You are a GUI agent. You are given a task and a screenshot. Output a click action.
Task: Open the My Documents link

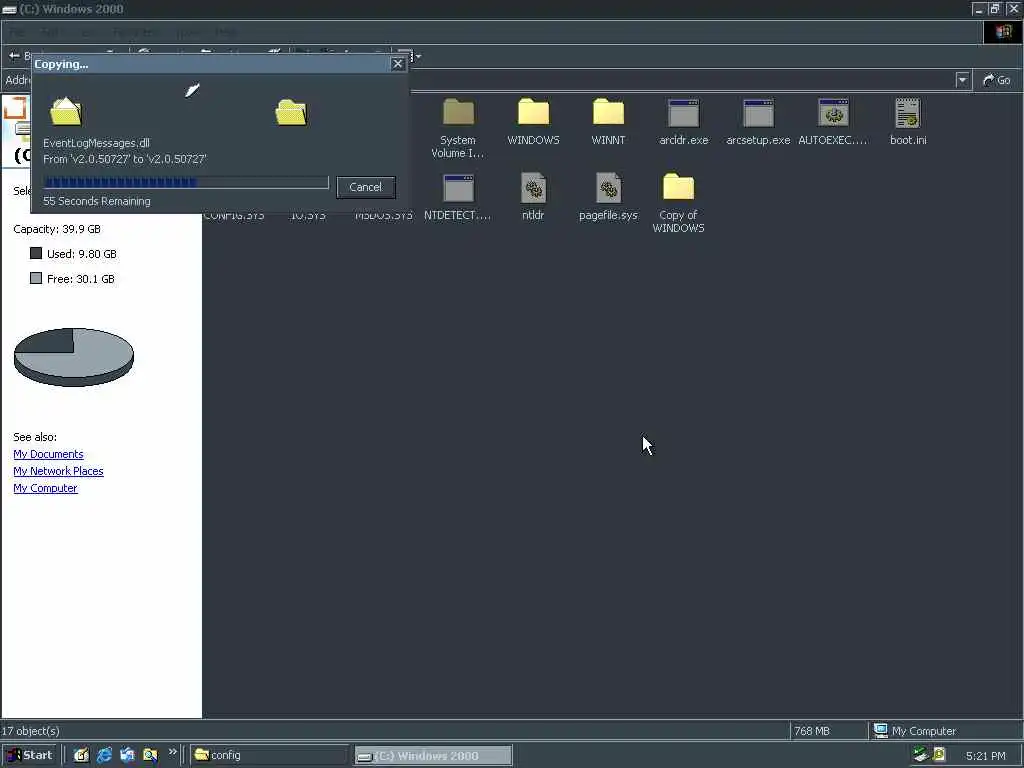tap(48, 454)
